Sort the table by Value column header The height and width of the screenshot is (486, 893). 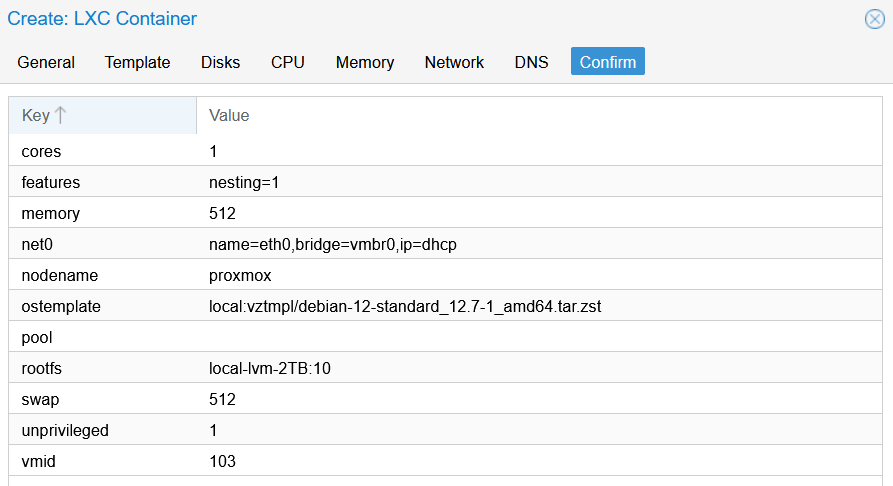(229, 115)
